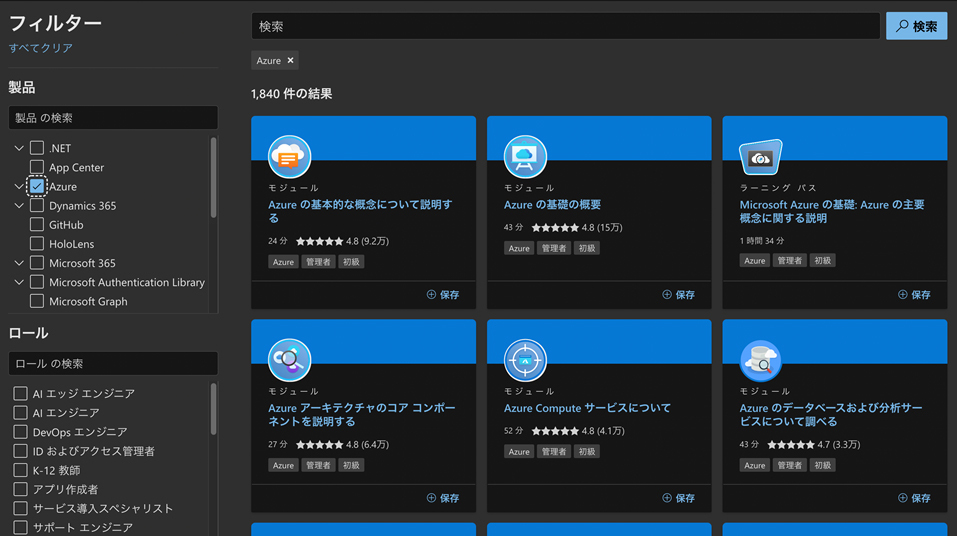Expand the Azure product tree chevron
The height and width of the screenshot is (536, 957).
pyautogui.click(x=19, y=186)
